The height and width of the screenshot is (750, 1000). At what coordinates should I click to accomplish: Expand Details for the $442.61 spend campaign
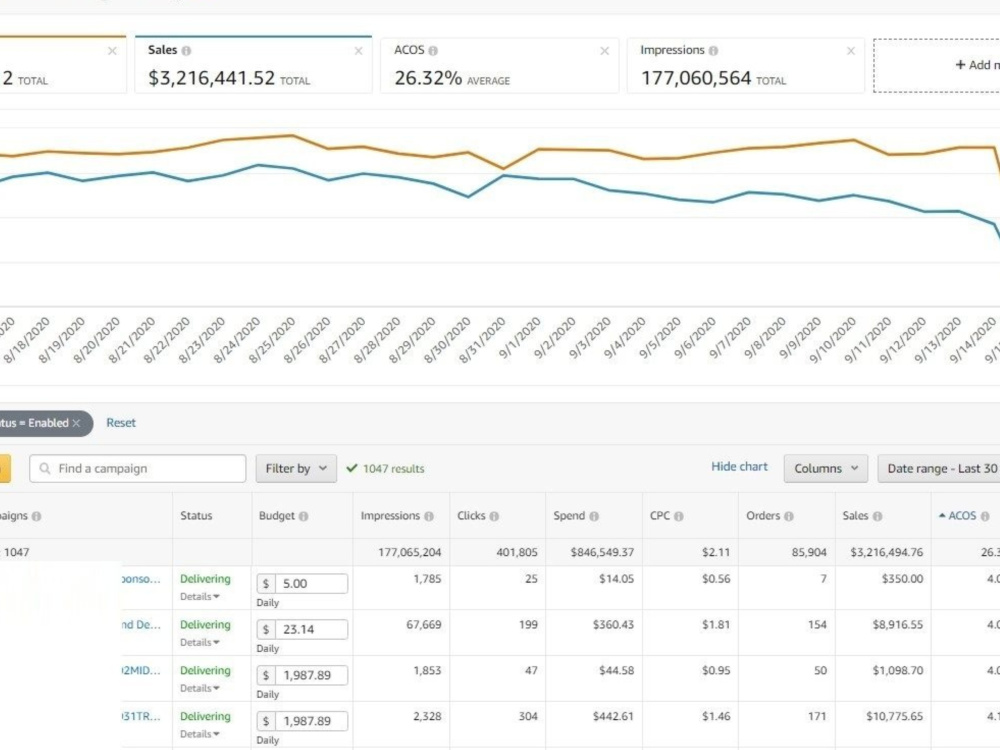(200, 735)
